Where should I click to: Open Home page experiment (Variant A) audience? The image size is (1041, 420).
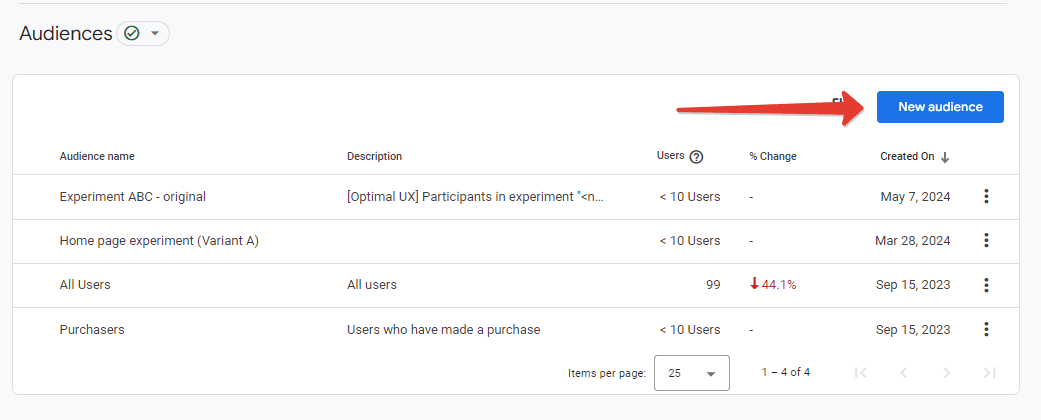(x=159, y=241)
